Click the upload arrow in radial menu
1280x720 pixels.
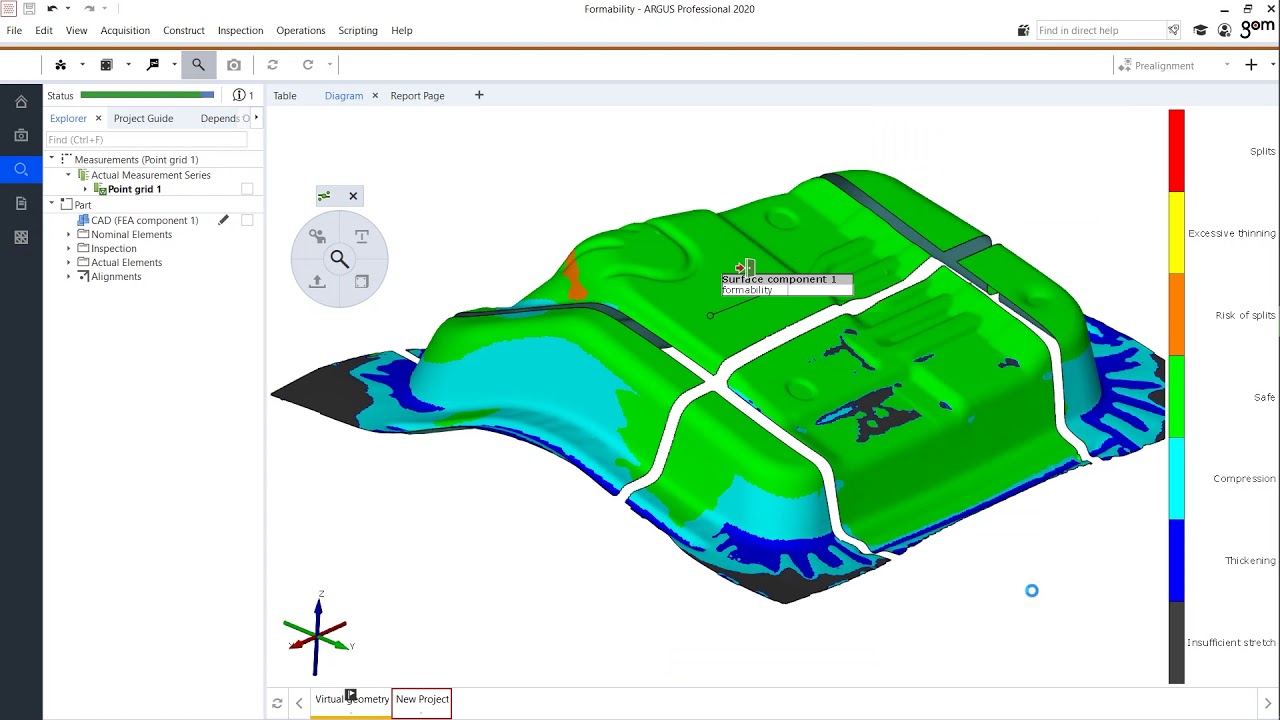[x=317, y=282]
